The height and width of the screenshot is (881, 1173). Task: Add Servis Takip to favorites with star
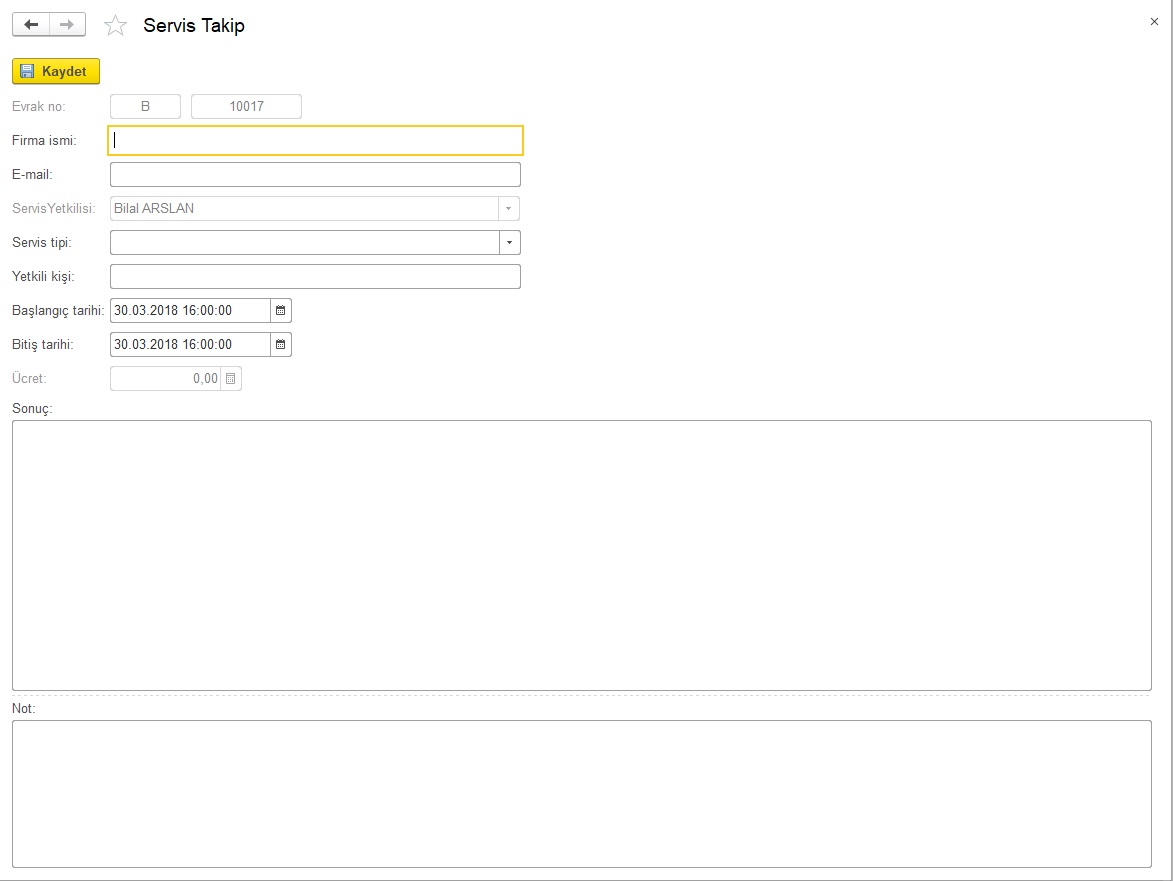[116, 26]
